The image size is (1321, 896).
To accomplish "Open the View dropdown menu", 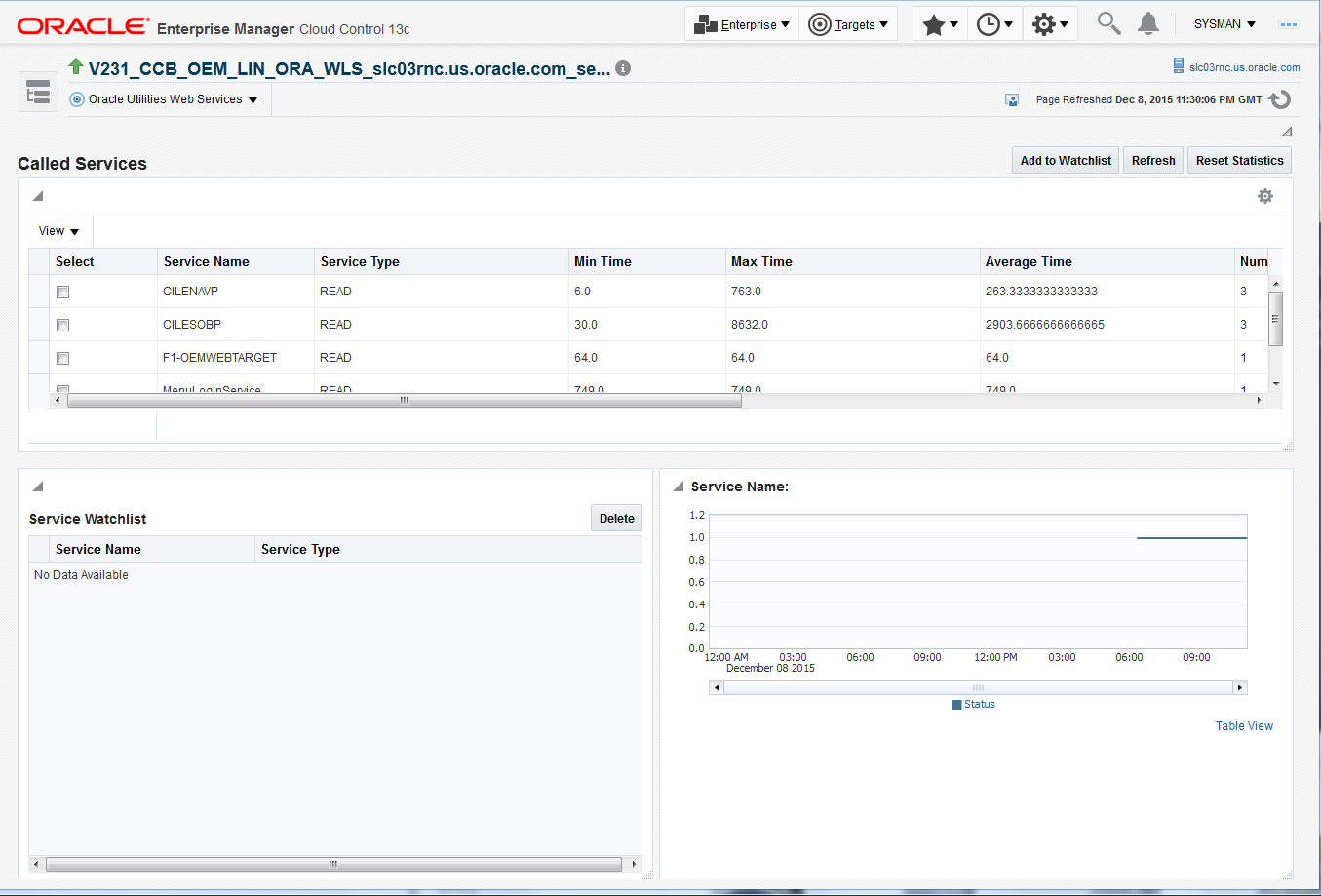I will click(58, 231).
